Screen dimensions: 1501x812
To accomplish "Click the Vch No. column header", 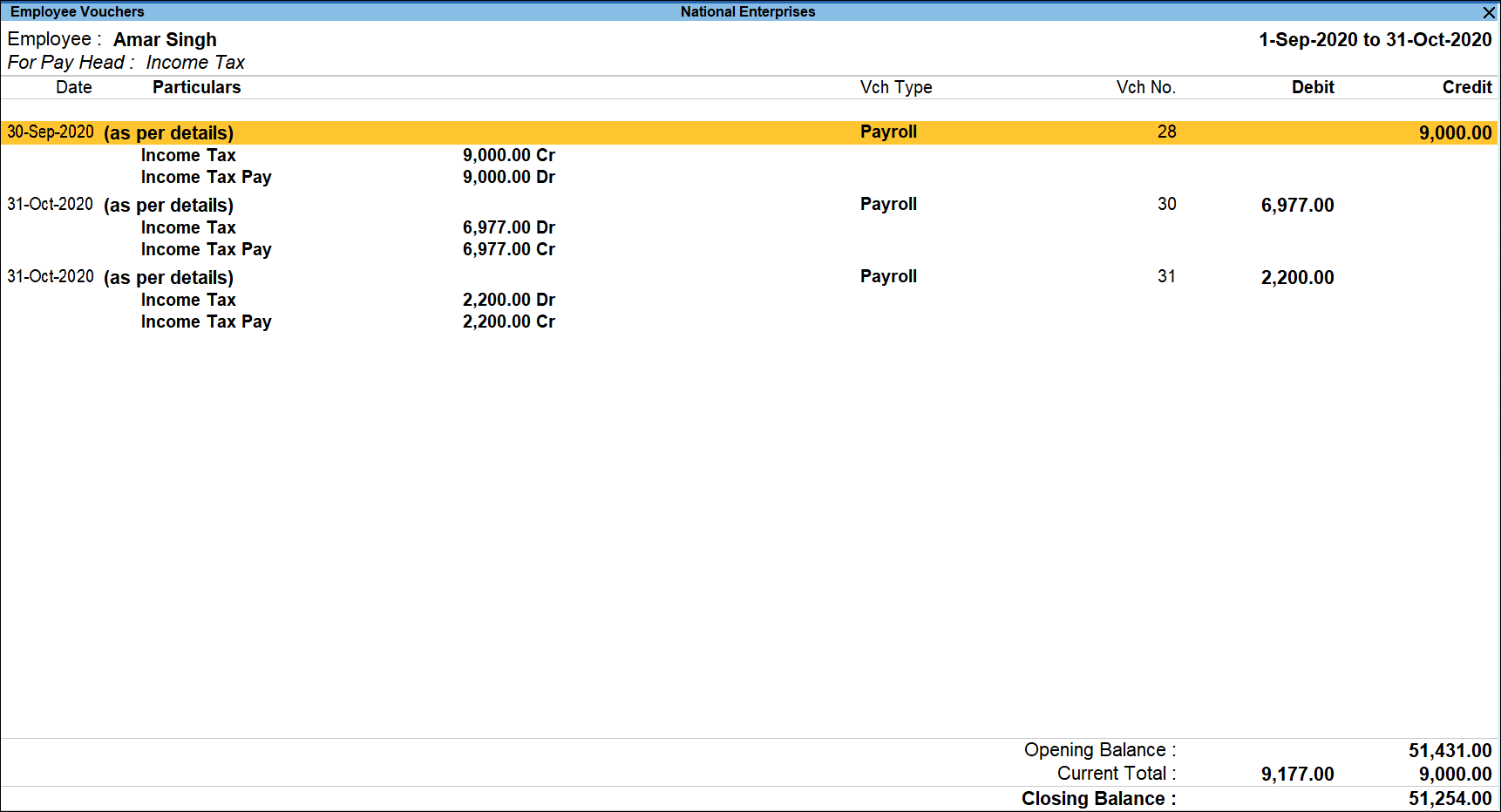I will tap(1145, 87).
